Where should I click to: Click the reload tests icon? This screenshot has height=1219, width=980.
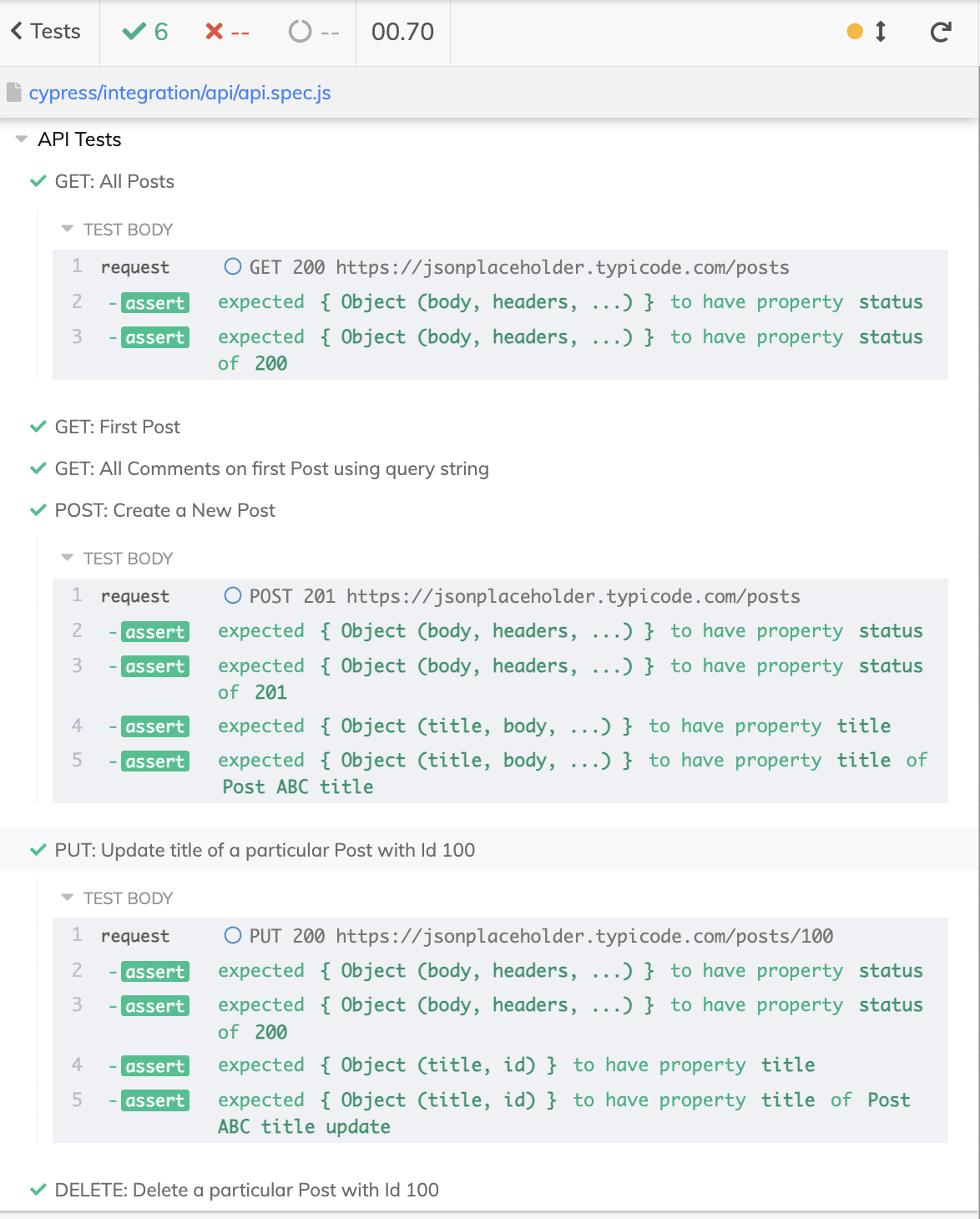(x=941, y=33)
